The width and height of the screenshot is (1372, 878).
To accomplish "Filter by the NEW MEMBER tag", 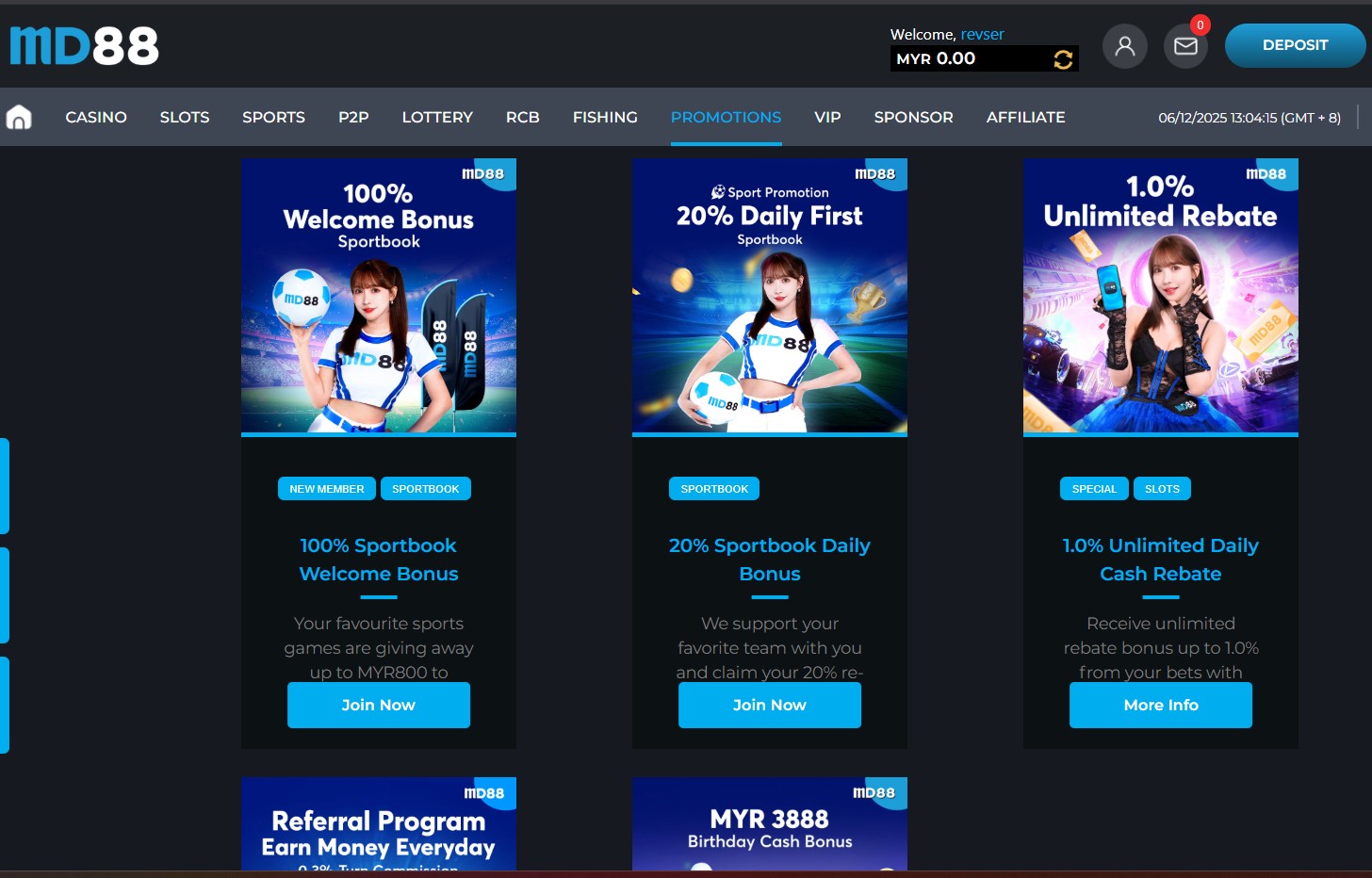I will 326,489.
